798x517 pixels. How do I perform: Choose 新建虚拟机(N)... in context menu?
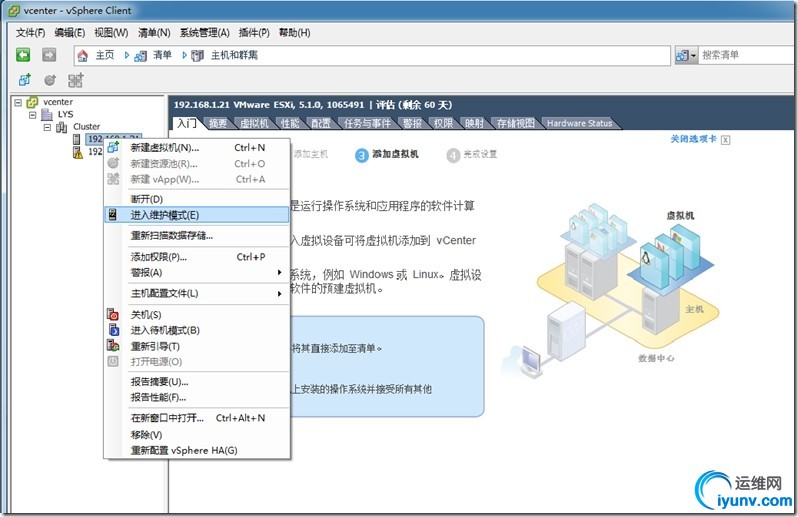click(x=197, y=148)
